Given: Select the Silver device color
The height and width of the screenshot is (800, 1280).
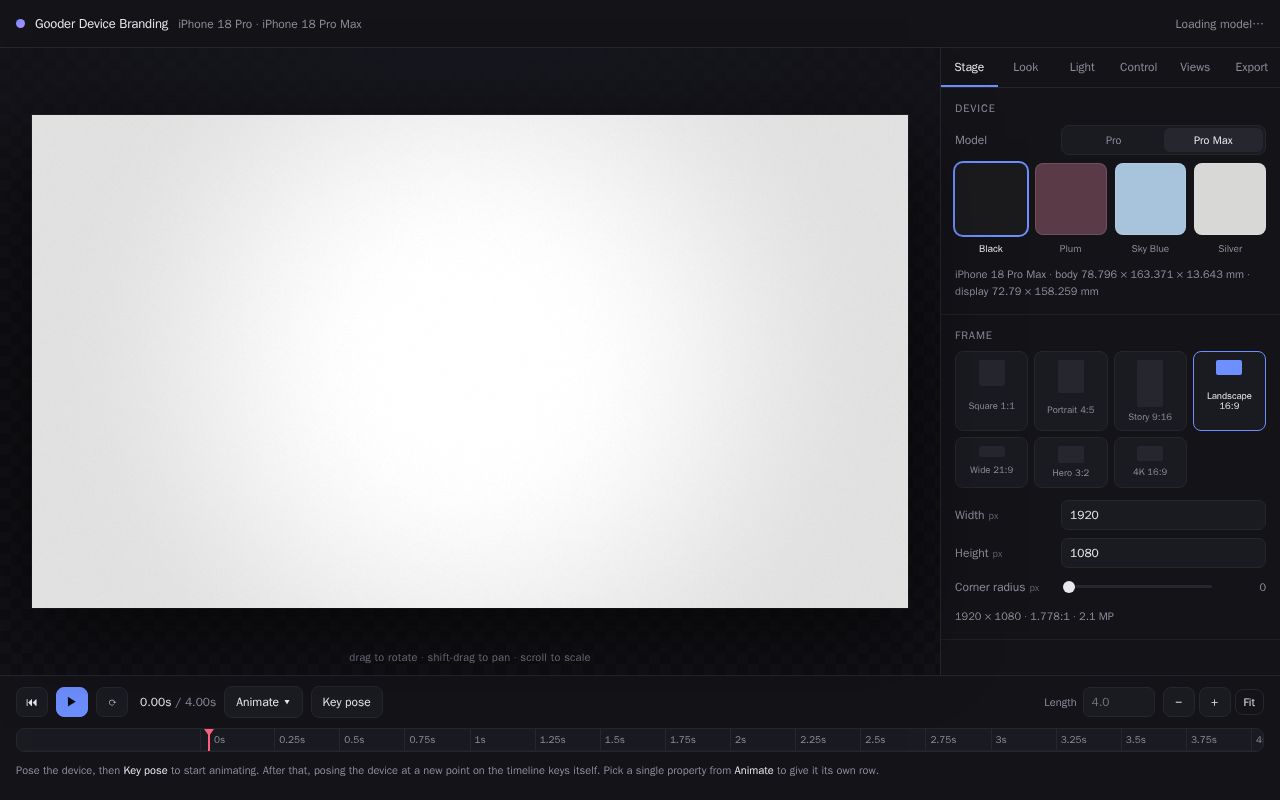Looking at the screenshot, I should 1230,199.
